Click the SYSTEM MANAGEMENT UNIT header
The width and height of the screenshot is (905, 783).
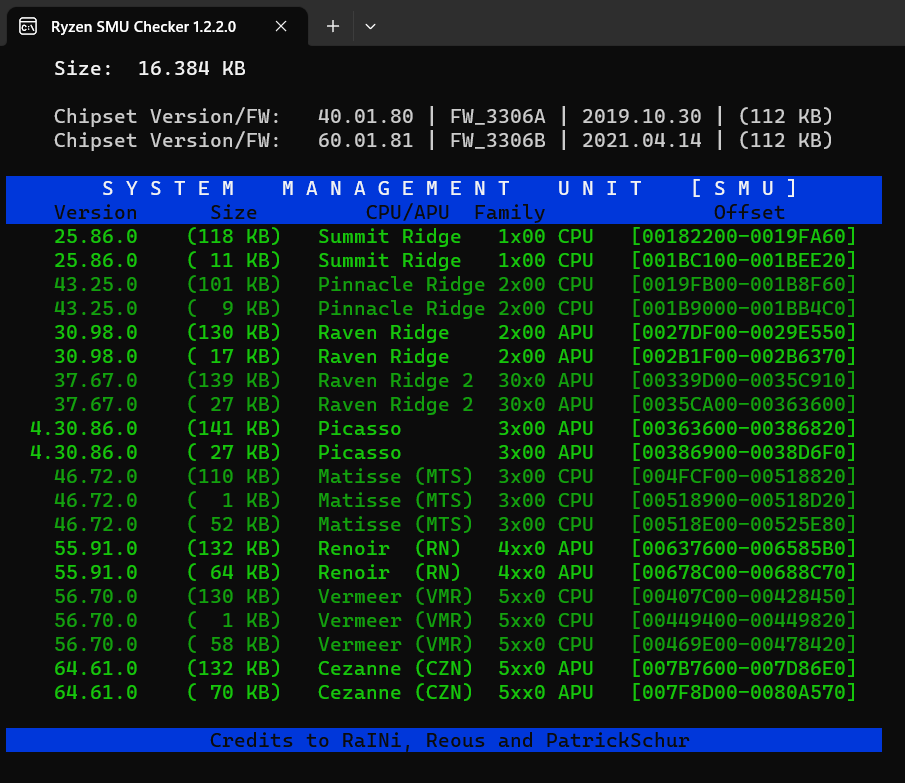pos(450,189)
